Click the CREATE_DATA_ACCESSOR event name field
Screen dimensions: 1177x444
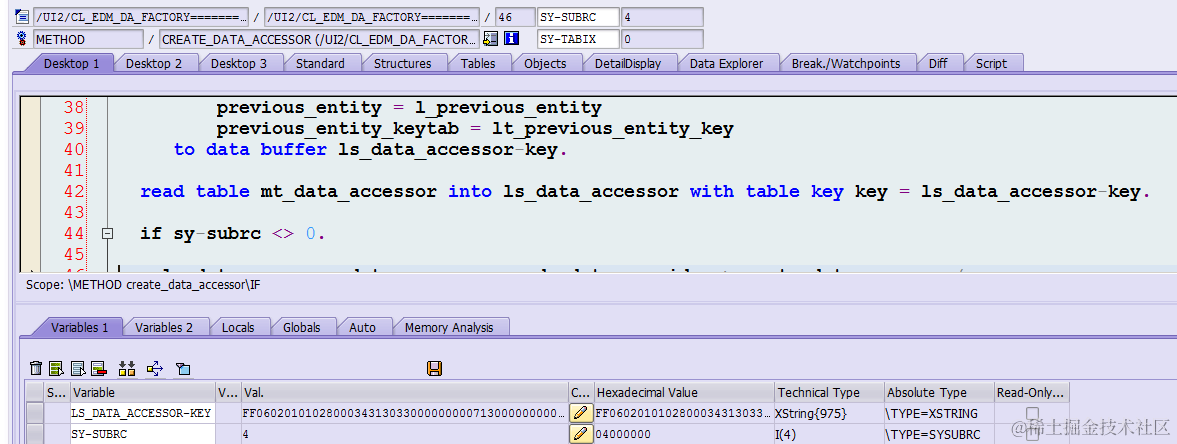coord(318,39)
